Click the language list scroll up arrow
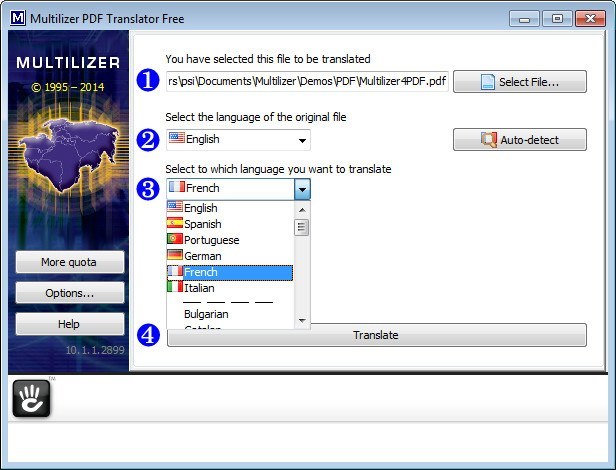The width and height of the screenshot is (616, 470). (x=302, y=210)
